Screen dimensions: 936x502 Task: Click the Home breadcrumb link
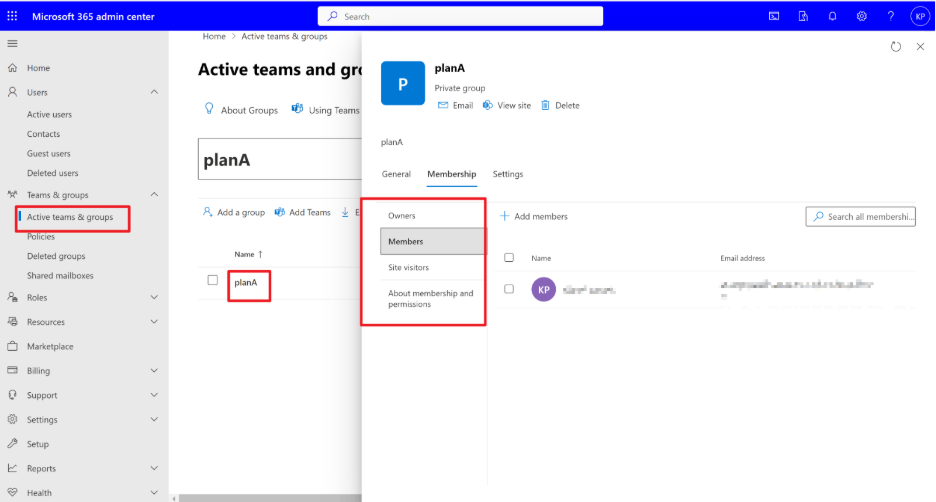[214, 36]
